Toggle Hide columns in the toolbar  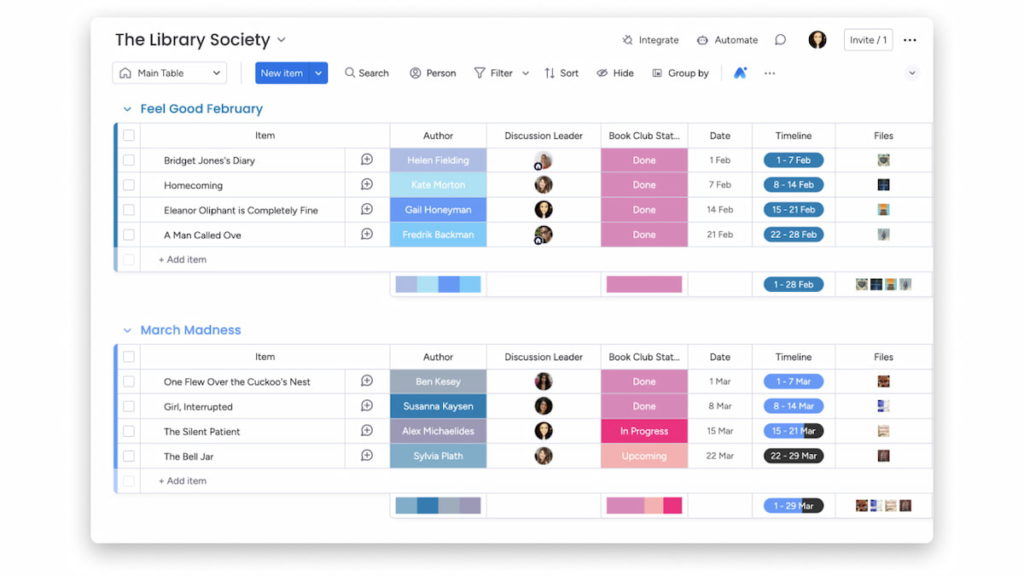(615, 73)
